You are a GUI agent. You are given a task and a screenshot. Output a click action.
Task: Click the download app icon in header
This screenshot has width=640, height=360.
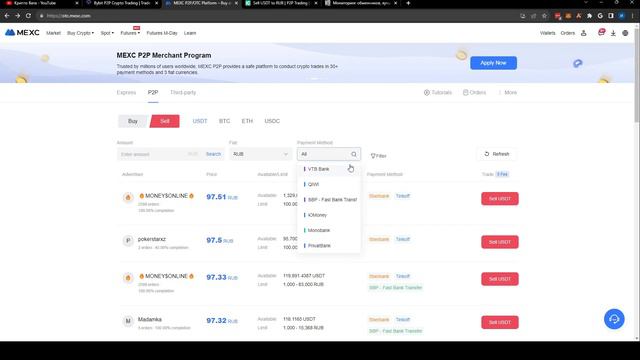[x=613, y=33]
